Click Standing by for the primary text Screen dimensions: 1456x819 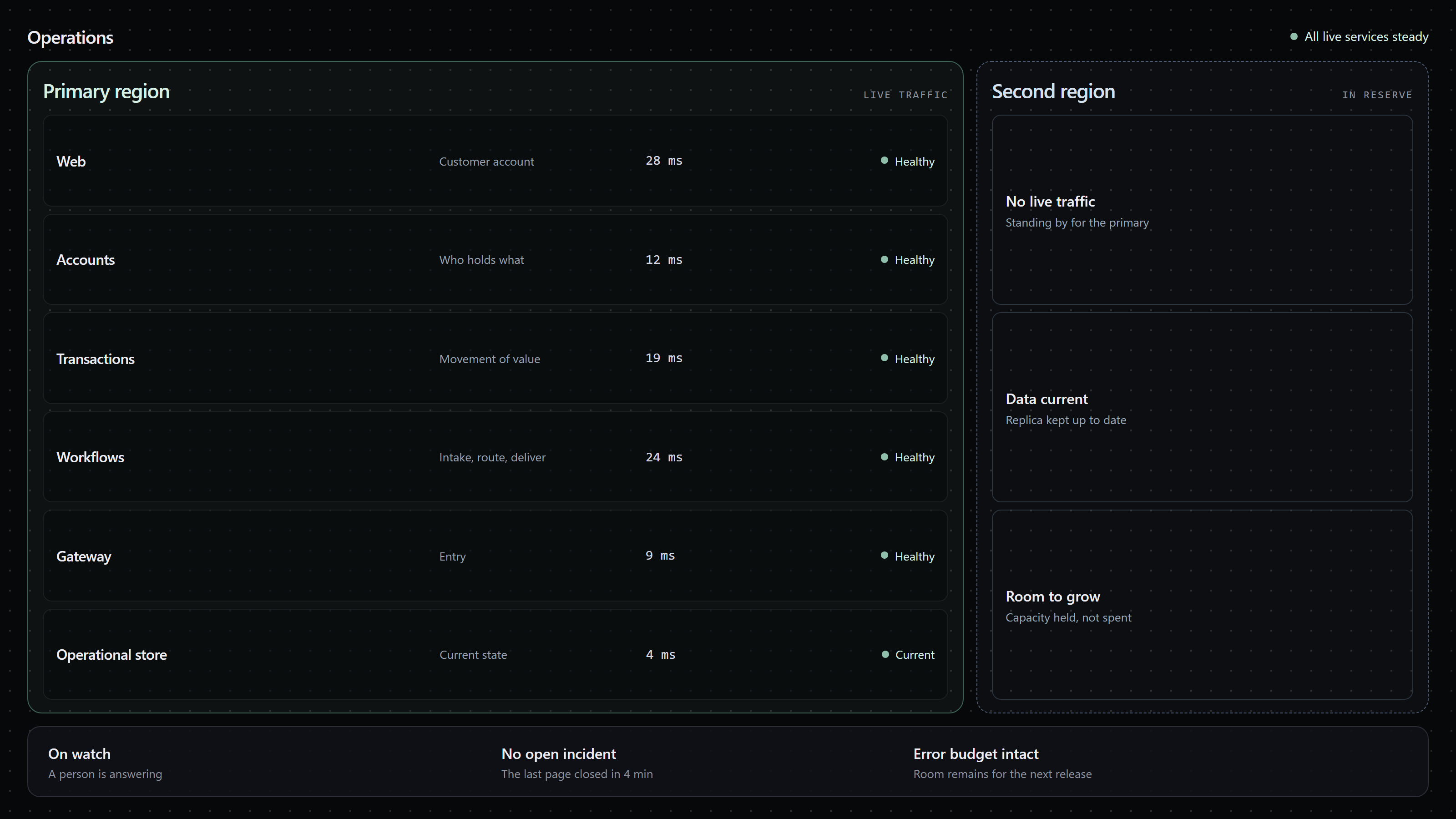click(x=1077, y=222)
